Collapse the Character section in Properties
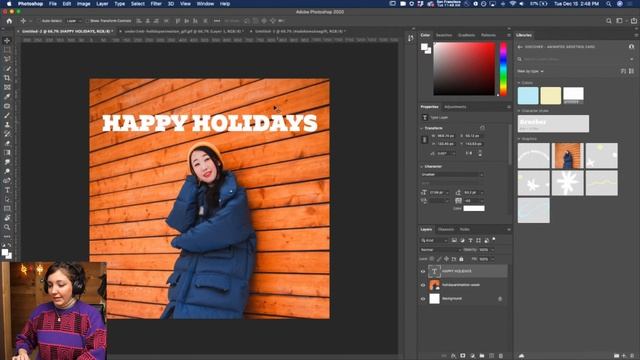The image size is (640, 360). (x=422, y=167)
